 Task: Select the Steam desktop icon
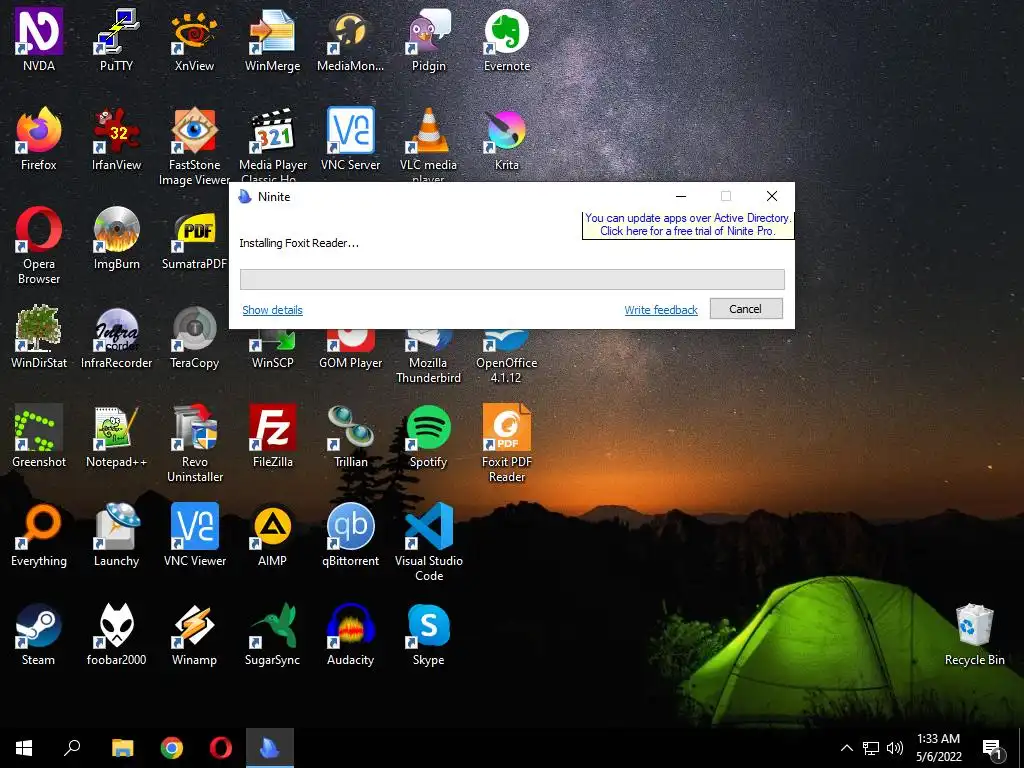click(x=39, y=626)
